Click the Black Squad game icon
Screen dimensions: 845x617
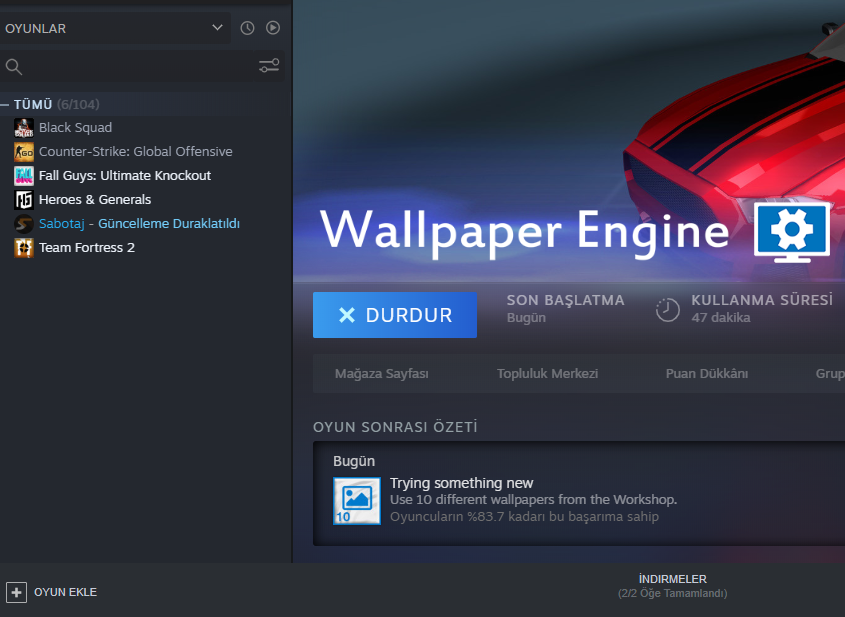(24, 128)
